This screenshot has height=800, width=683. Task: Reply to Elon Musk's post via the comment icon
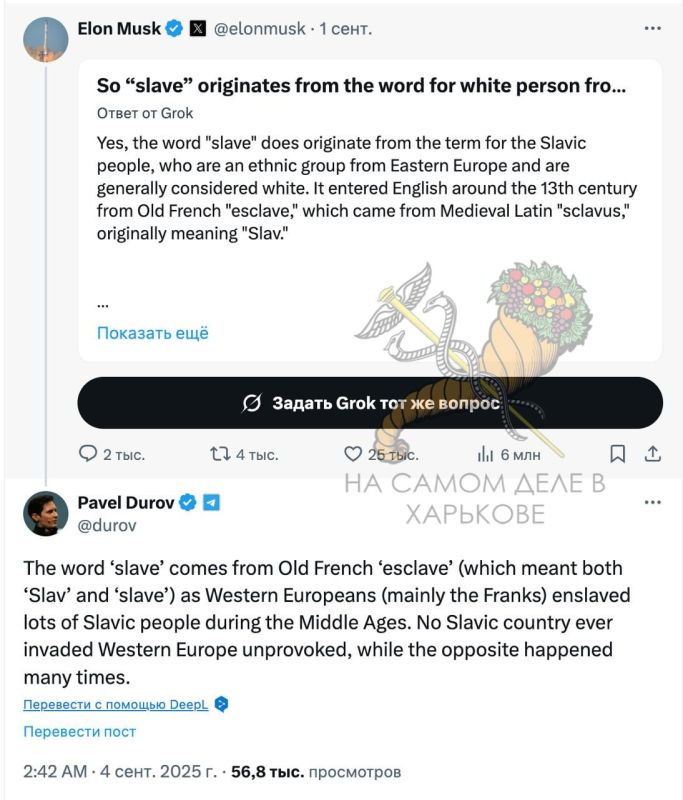89,453
